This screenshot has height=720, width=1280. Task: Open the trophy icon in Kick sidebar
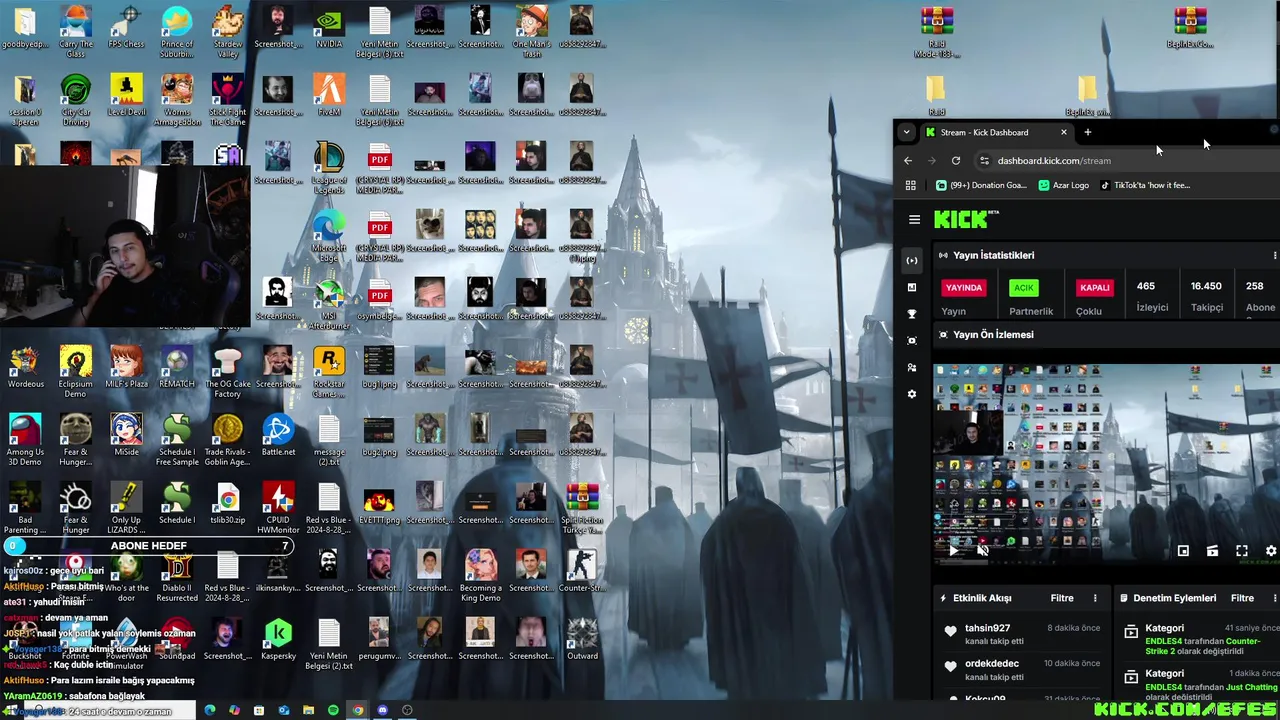pos(911,314)
